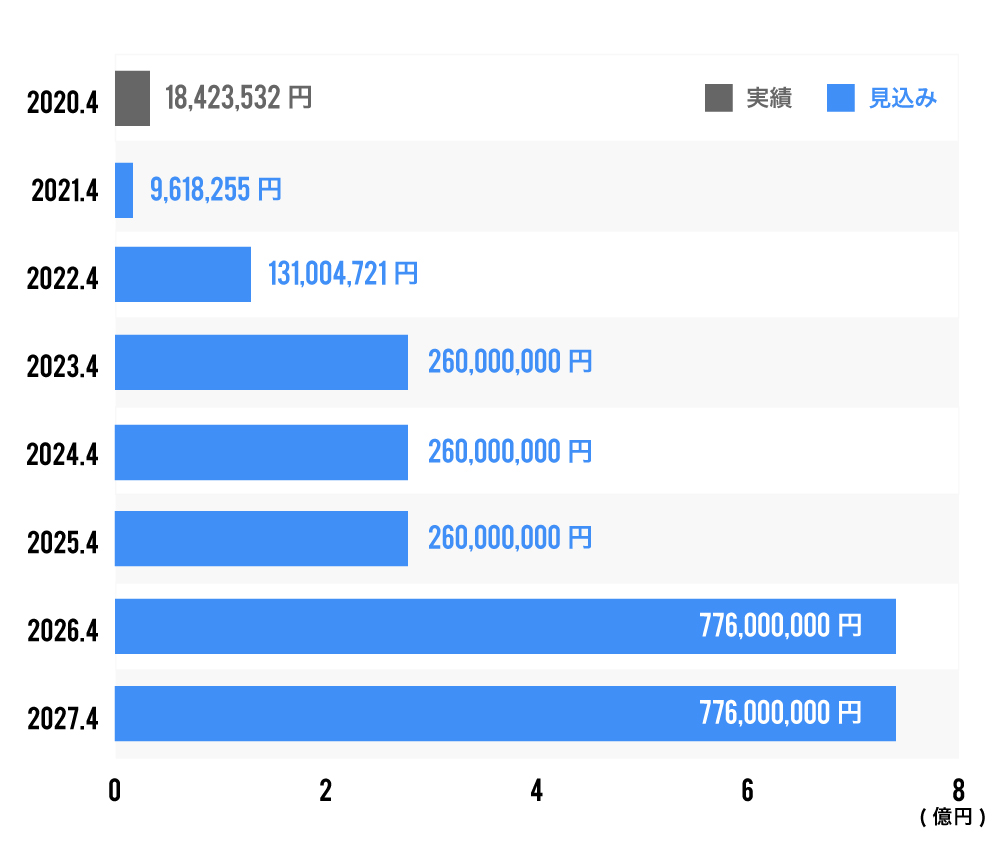Image resolution: width=1000 pixels, height=860 pixels.
Task: Click the 2023.4 blue bar
Action: click(261, 362)
